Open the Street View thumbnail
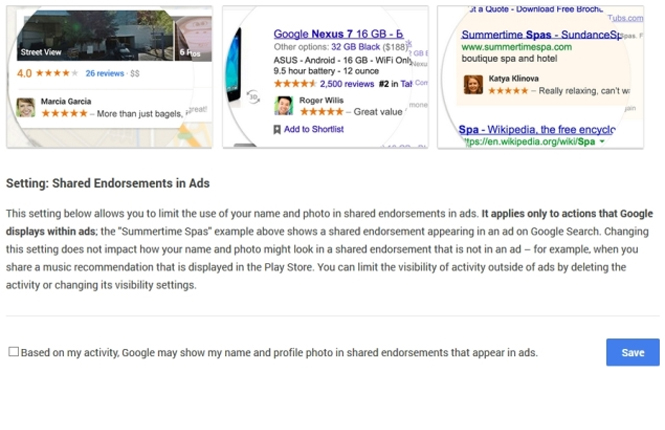 click(x=95, y=35)
